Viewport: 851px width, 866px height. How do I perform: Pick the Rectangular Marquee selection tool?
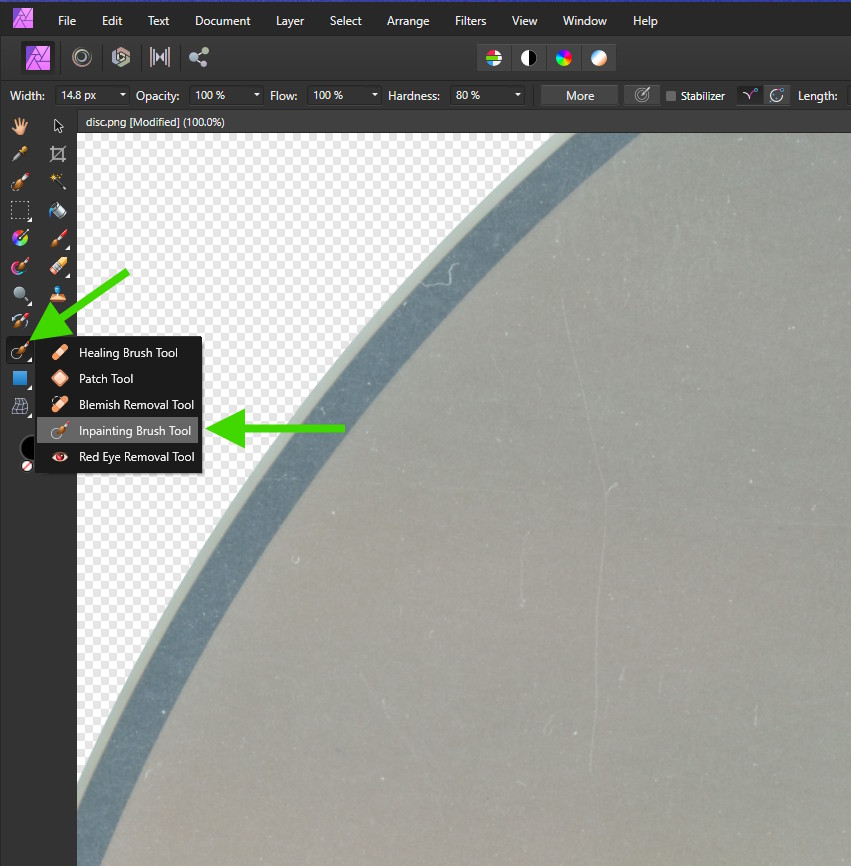click(x=20, y=210)
